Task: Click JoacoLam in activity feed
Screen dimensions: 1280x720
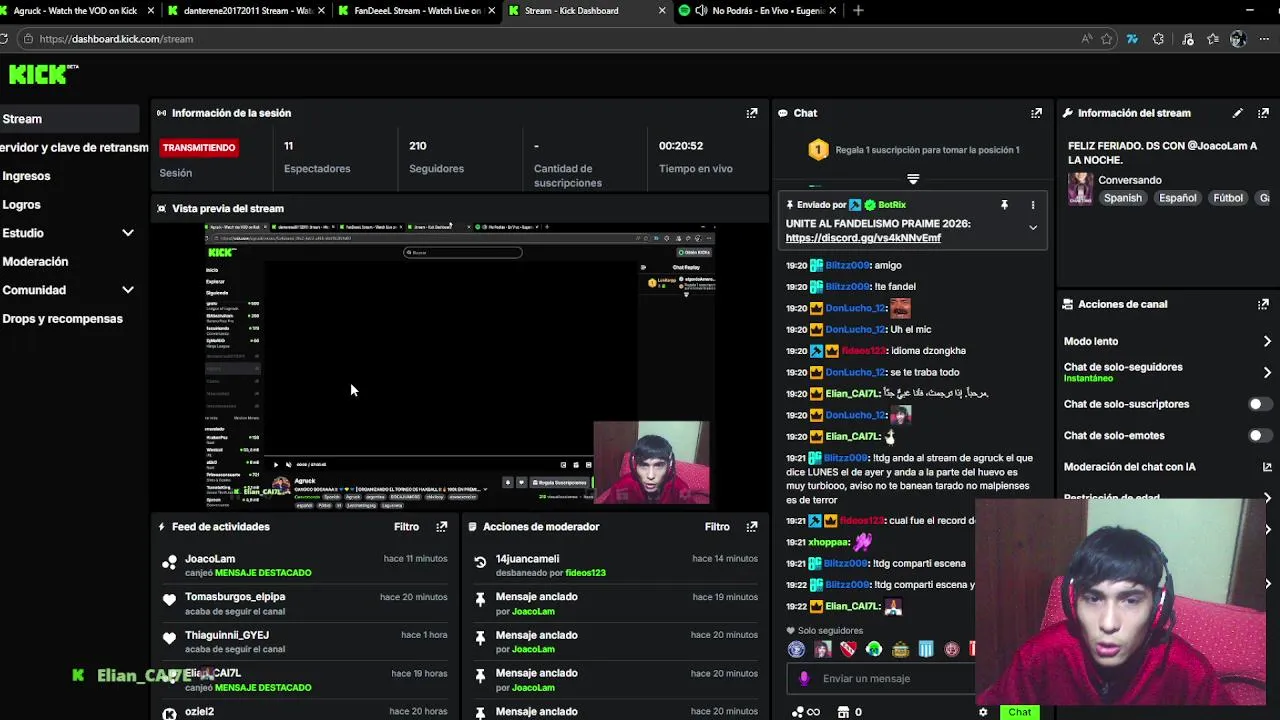Action: (x=210, y=559)
